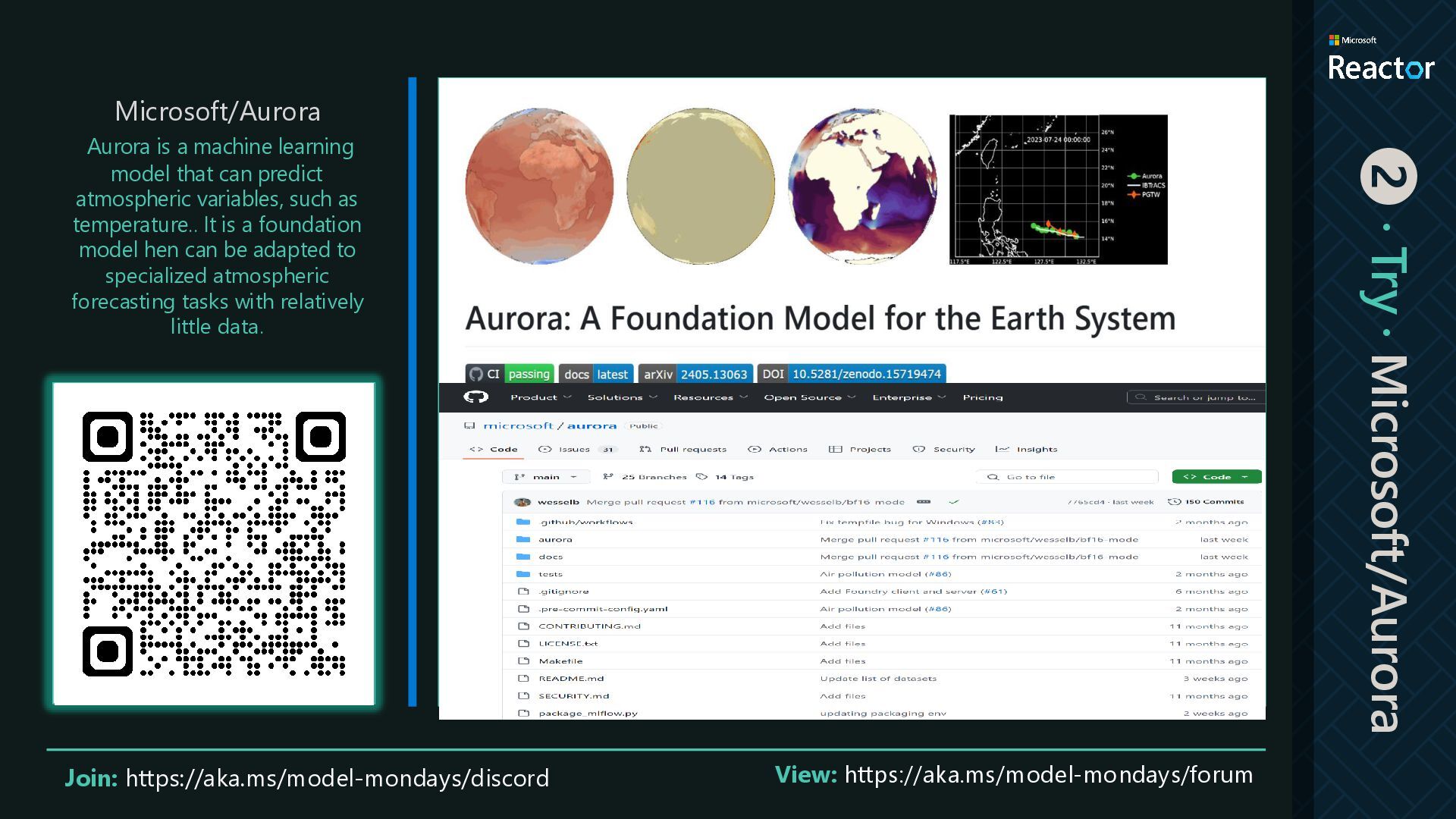
Task: Open the Enterprise dropdown
Action: pyautogui.click(x=908, y=397)
